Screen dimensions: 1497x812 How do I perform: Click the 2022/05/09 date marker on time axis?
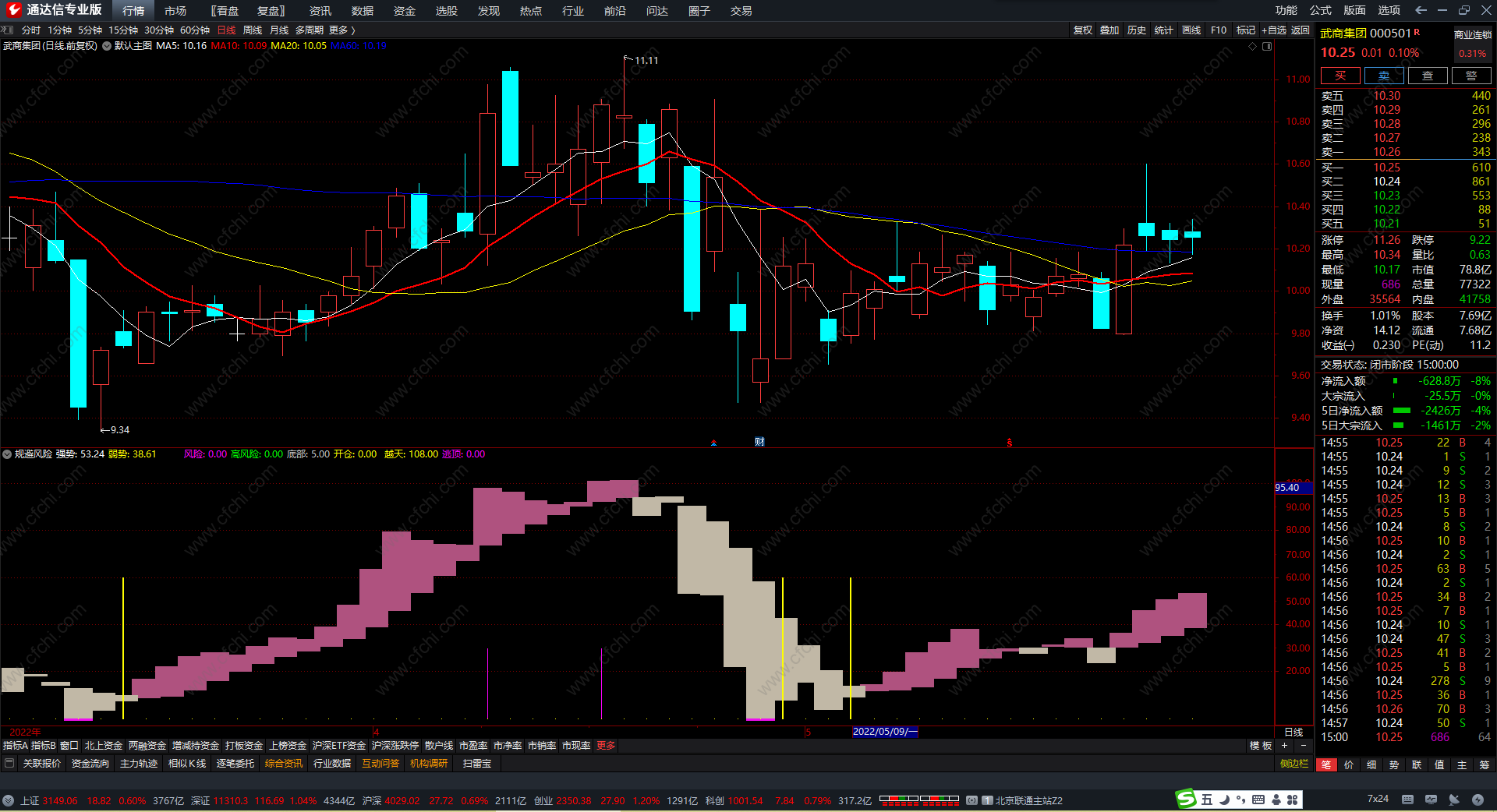pos(885,732)
